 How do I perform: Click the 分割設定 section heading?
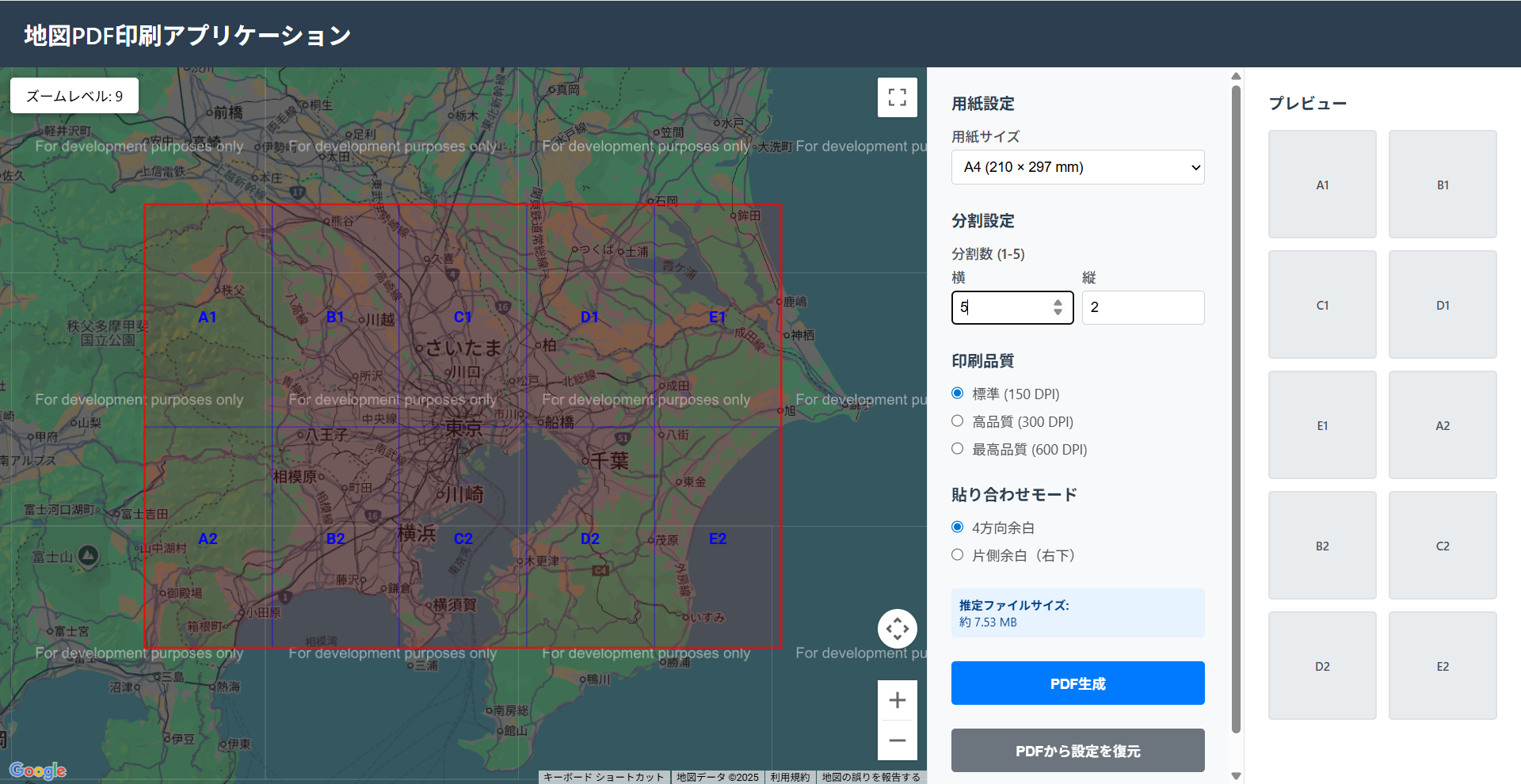983,221
